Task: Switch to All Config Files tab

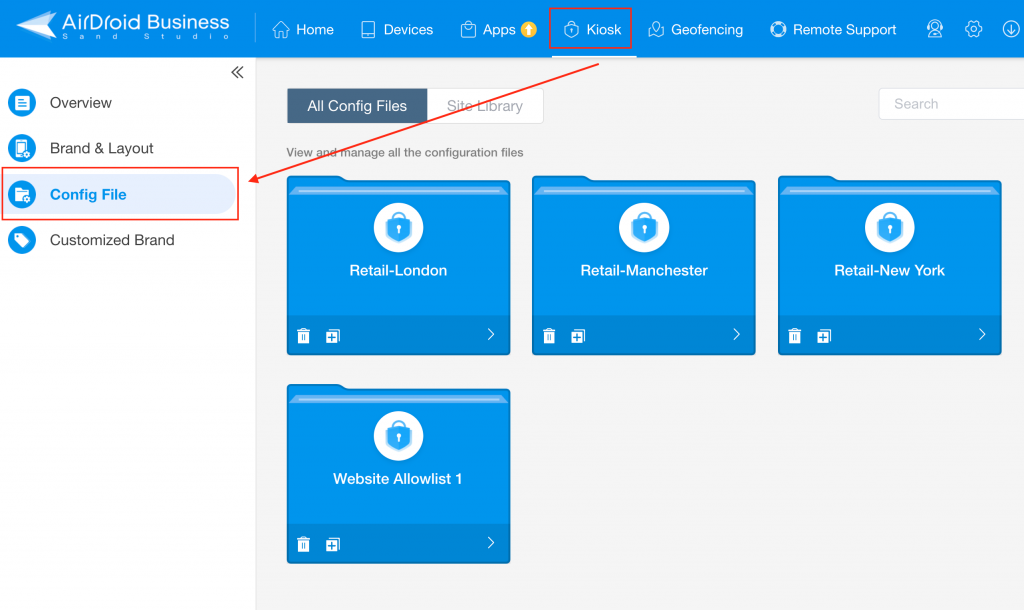Action: pos(357,106)
